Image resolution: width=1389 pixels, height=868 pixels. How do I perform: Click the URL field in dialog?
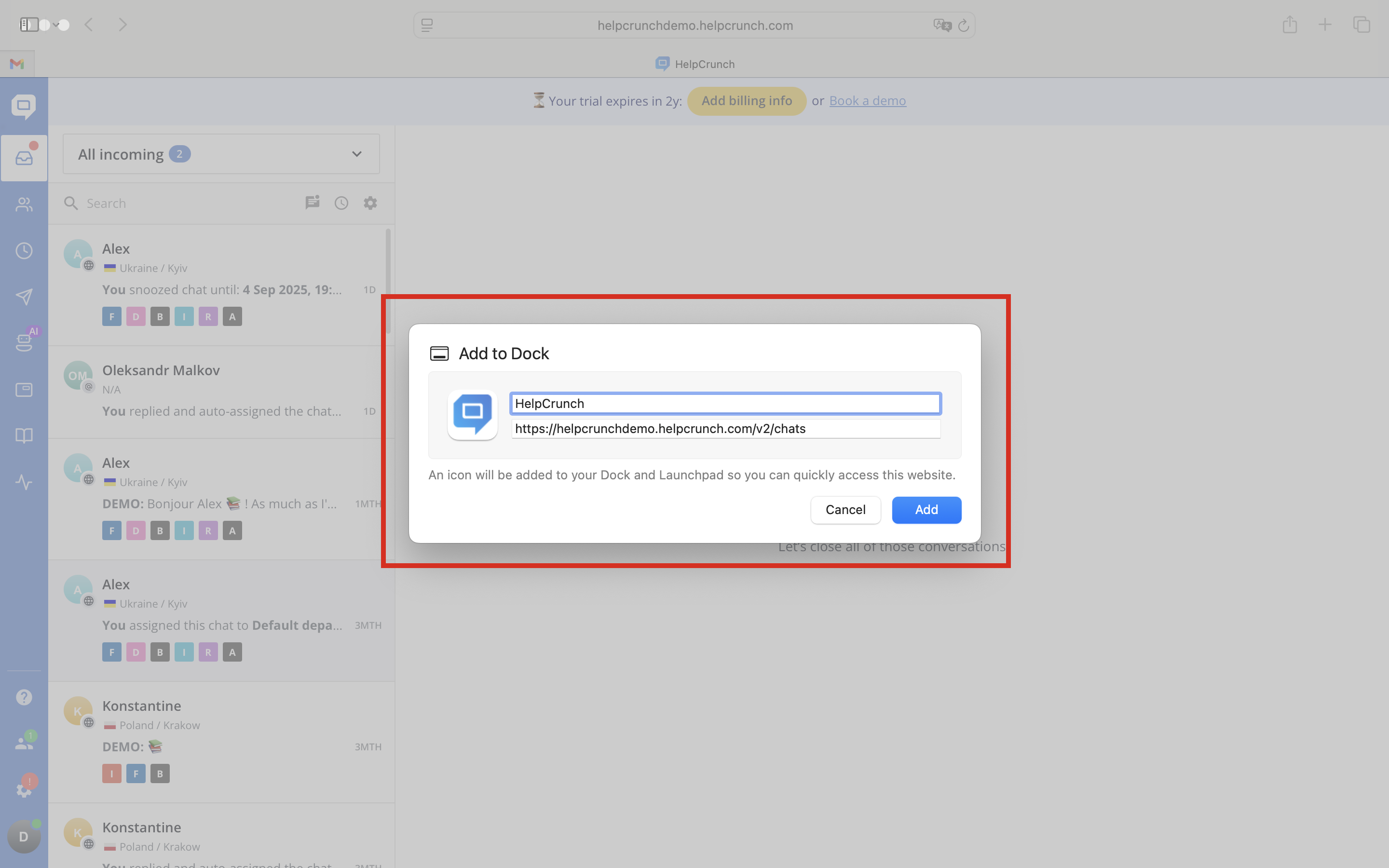point(725,429)
